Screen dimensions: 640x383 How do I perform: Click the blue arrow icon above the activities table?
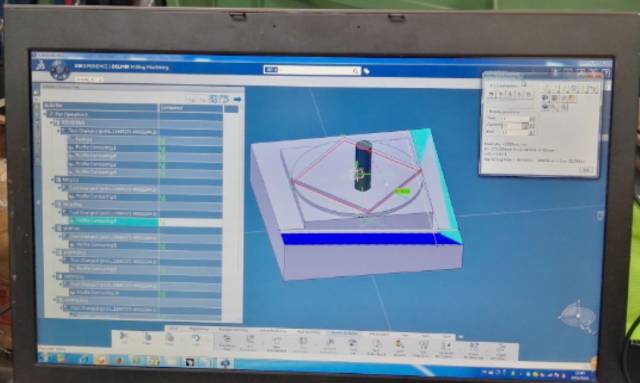pos(237,99)
